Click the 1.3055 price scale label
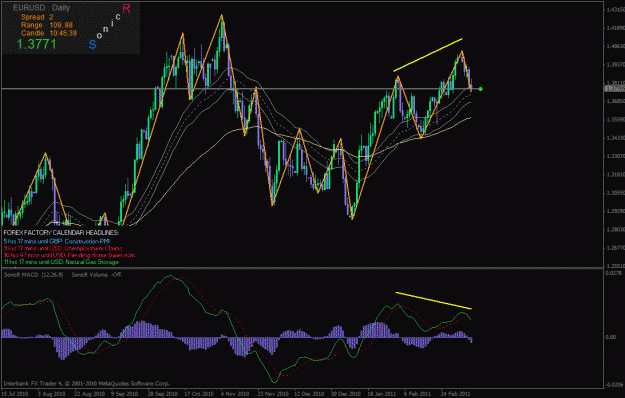 [x=615, y=193]
